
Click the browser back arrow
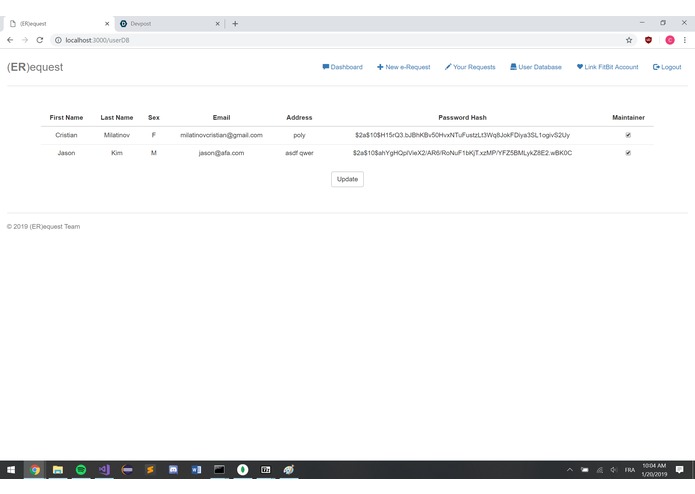[x=10, y=40]
